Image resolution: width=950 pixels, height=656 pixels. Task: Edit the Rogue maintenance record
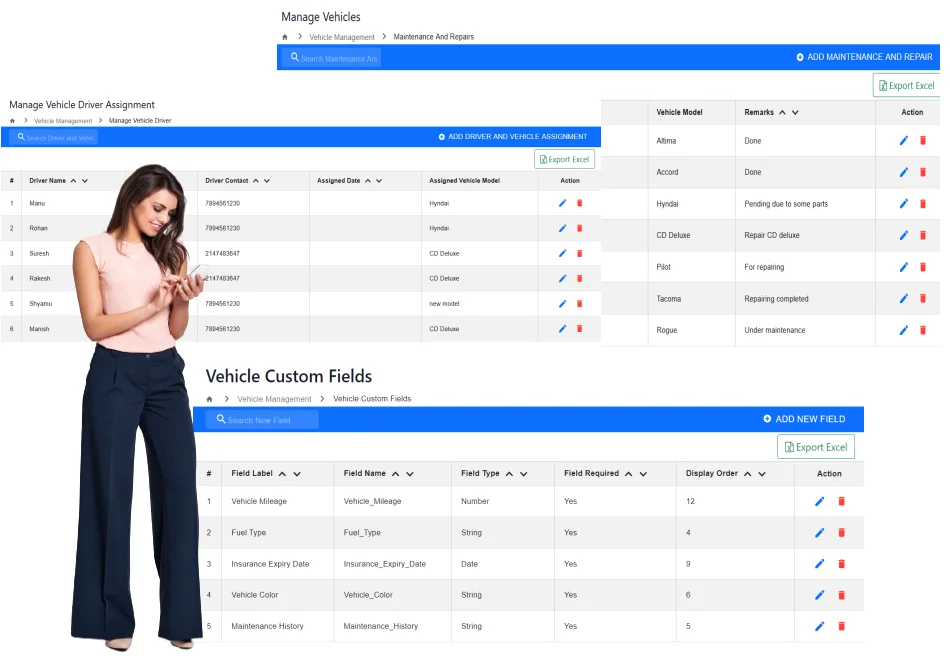903,330
